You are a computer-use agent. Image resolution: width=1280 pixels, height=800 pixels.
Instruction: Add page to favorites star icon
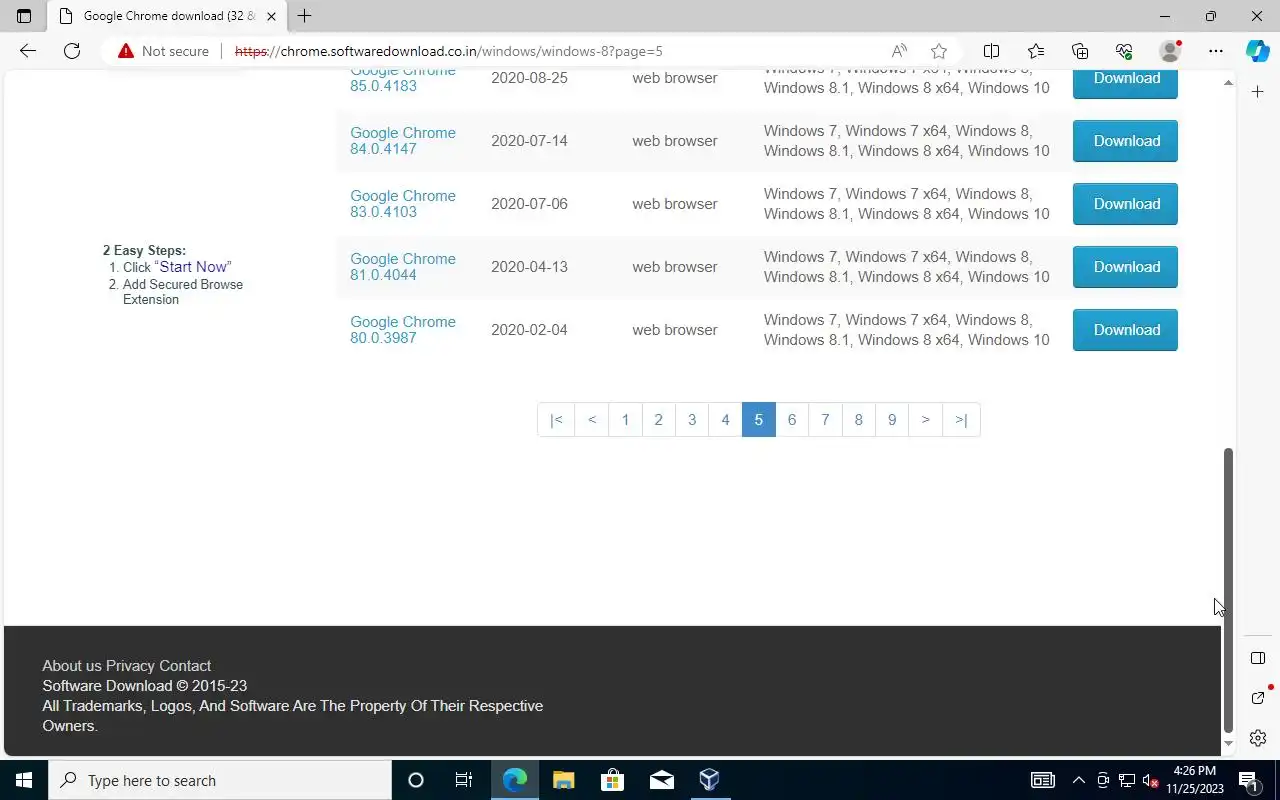click(939, 51)
